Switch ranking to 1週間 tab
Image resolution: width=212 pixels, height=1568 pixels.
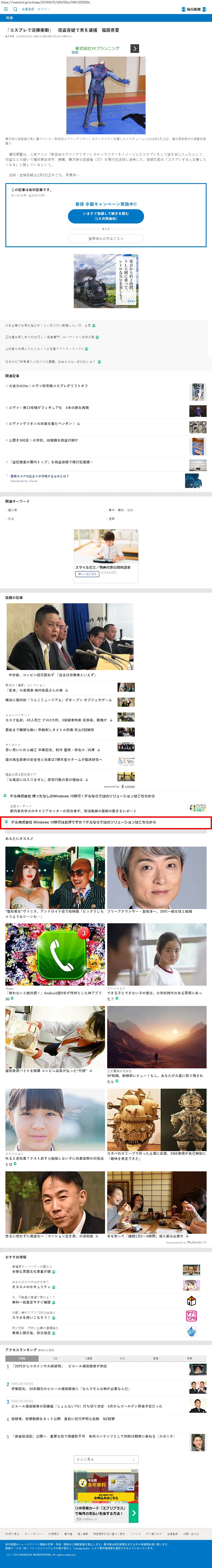coord(89,1359)
